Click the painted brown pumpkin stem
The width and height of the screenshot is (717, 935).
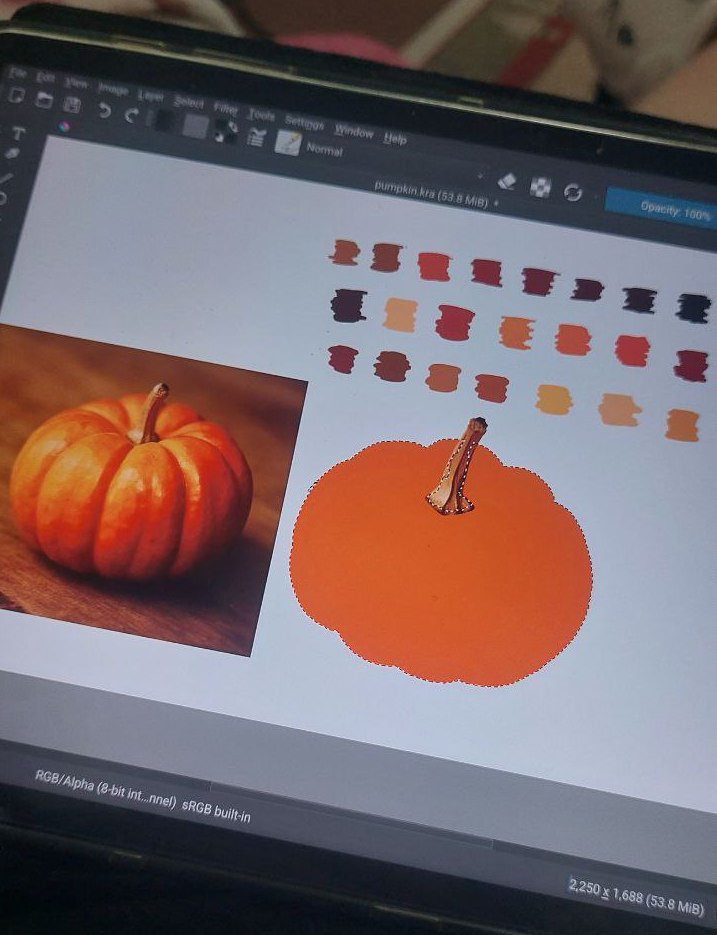tap(459, 468)
